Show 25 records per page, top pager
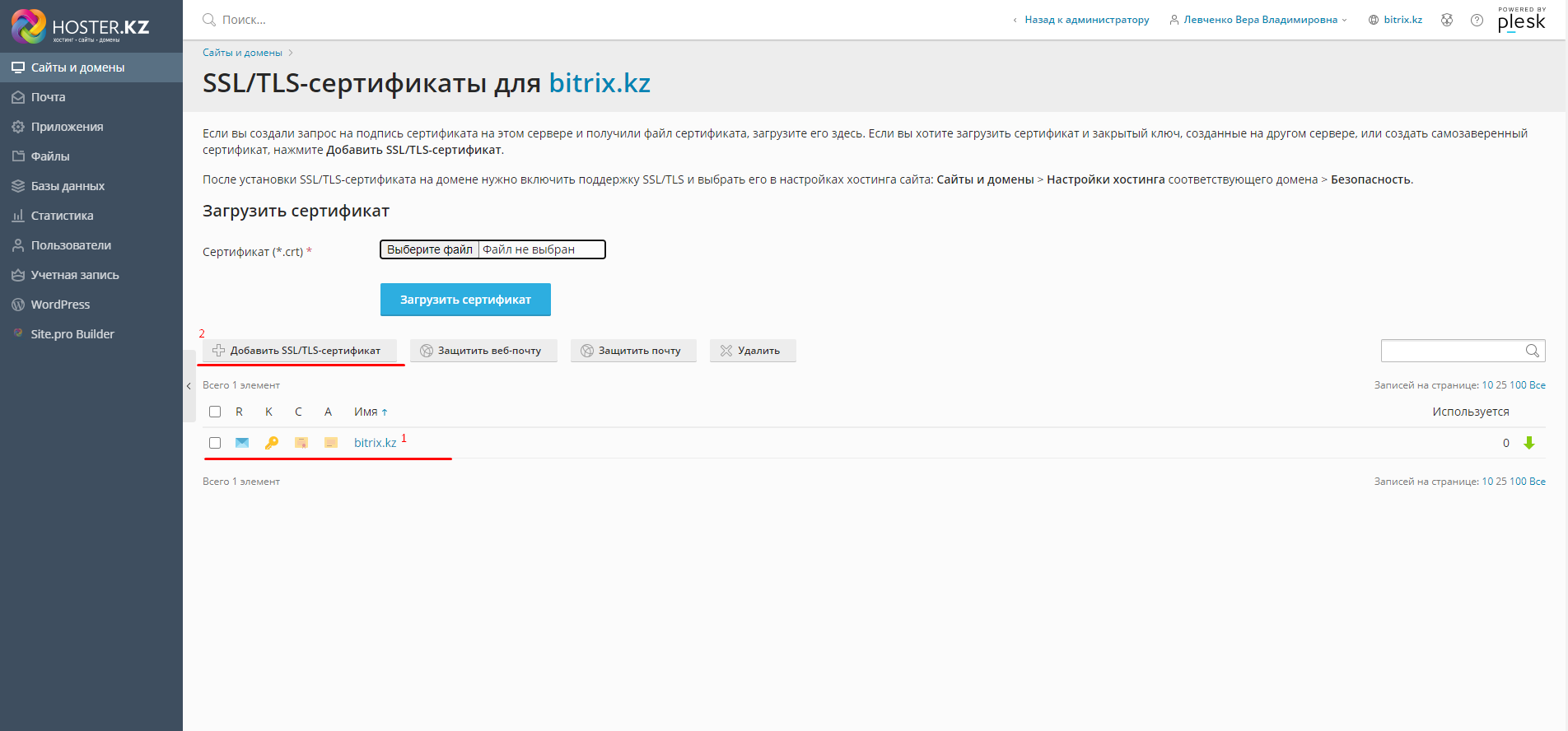1568x731 pixels. point(1501,385)
